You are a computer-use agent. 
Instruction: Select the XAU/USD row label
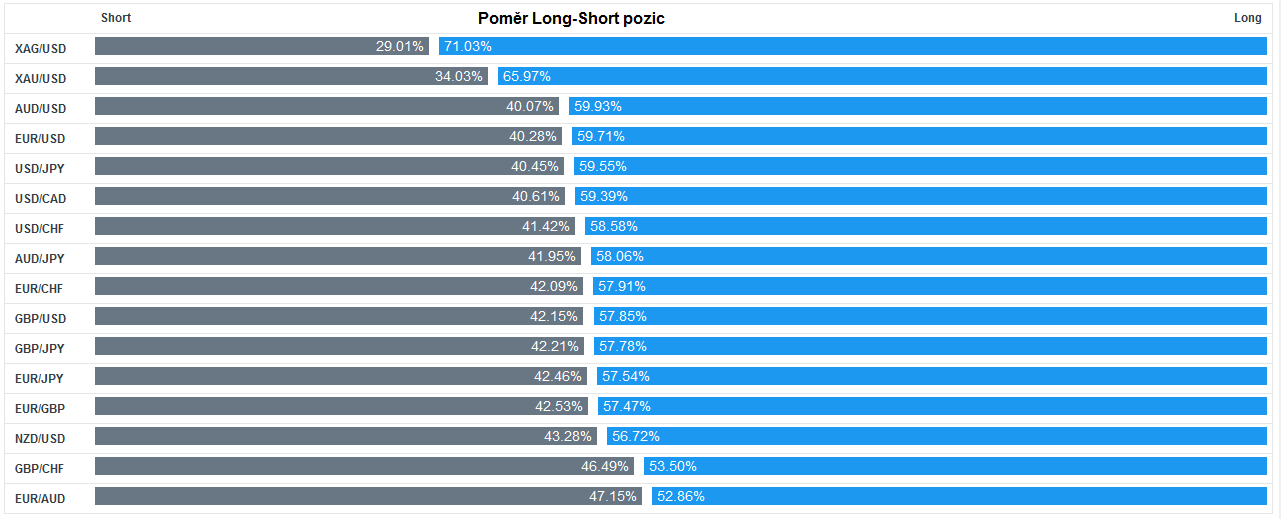pyautogui.click(x=40, y=78)
